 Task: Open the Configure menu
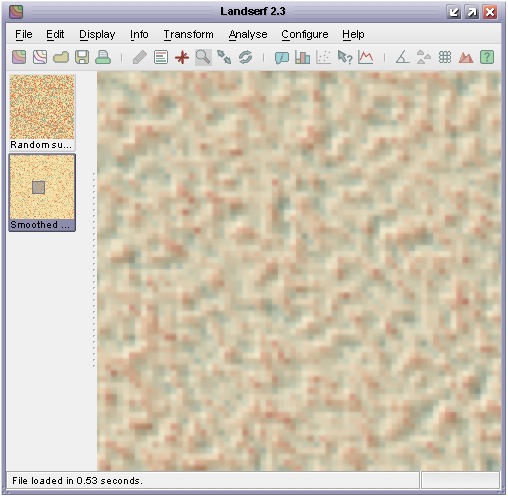[305, 34]
